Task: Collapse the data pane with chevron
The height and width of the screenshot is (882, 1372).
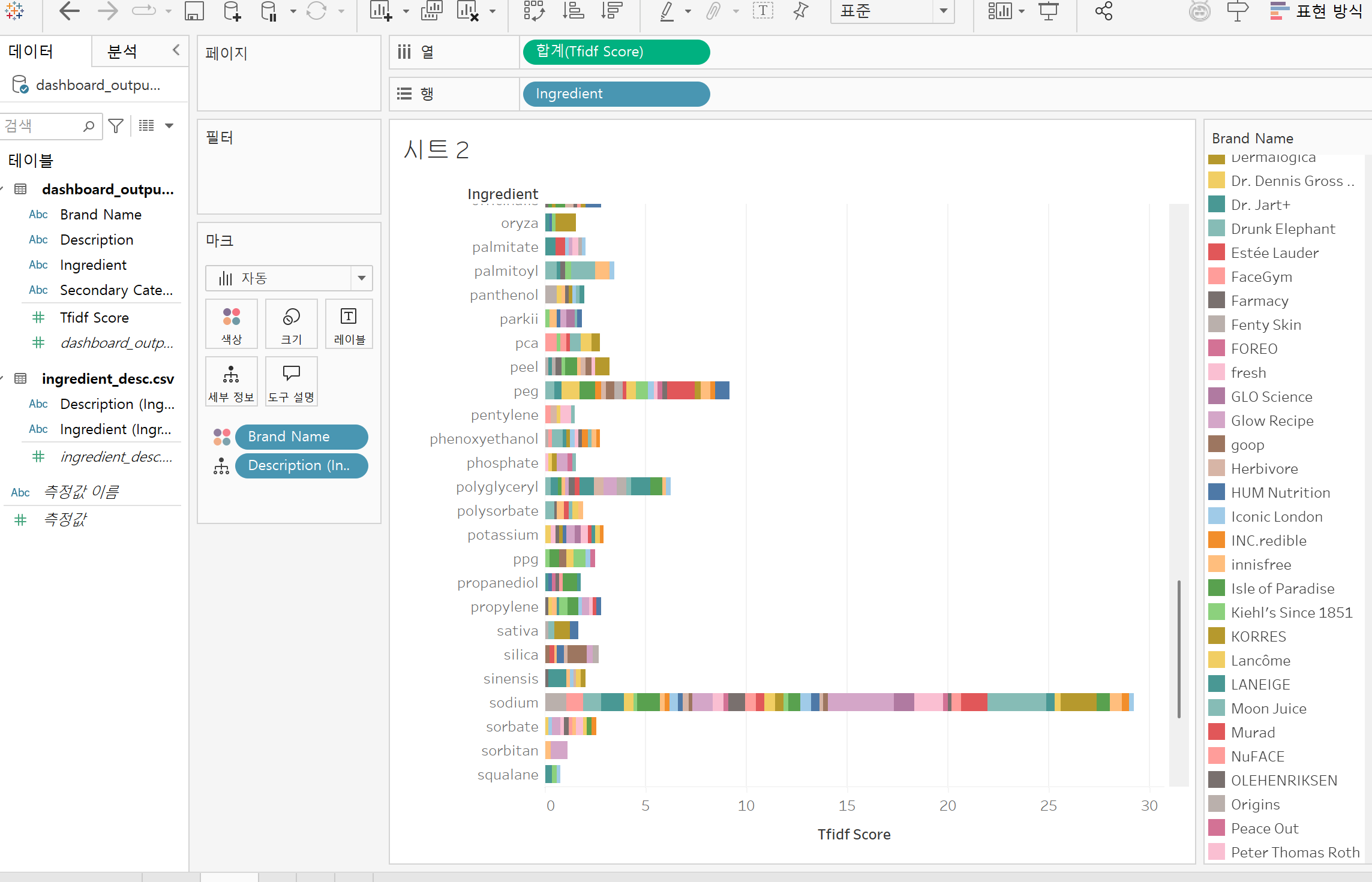Action: coord(176,50)
